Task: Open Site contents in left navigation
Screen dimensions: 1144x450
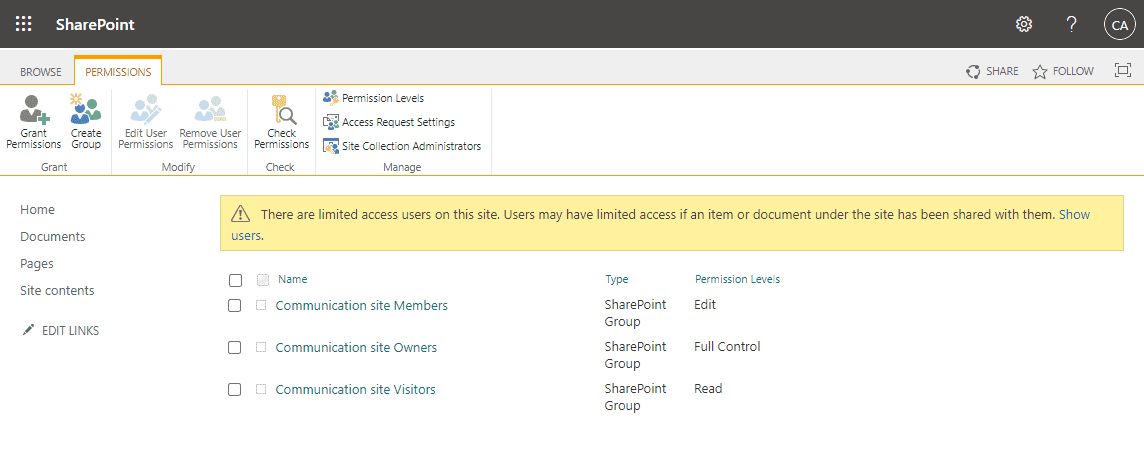Action: click(x=57, y=290)
